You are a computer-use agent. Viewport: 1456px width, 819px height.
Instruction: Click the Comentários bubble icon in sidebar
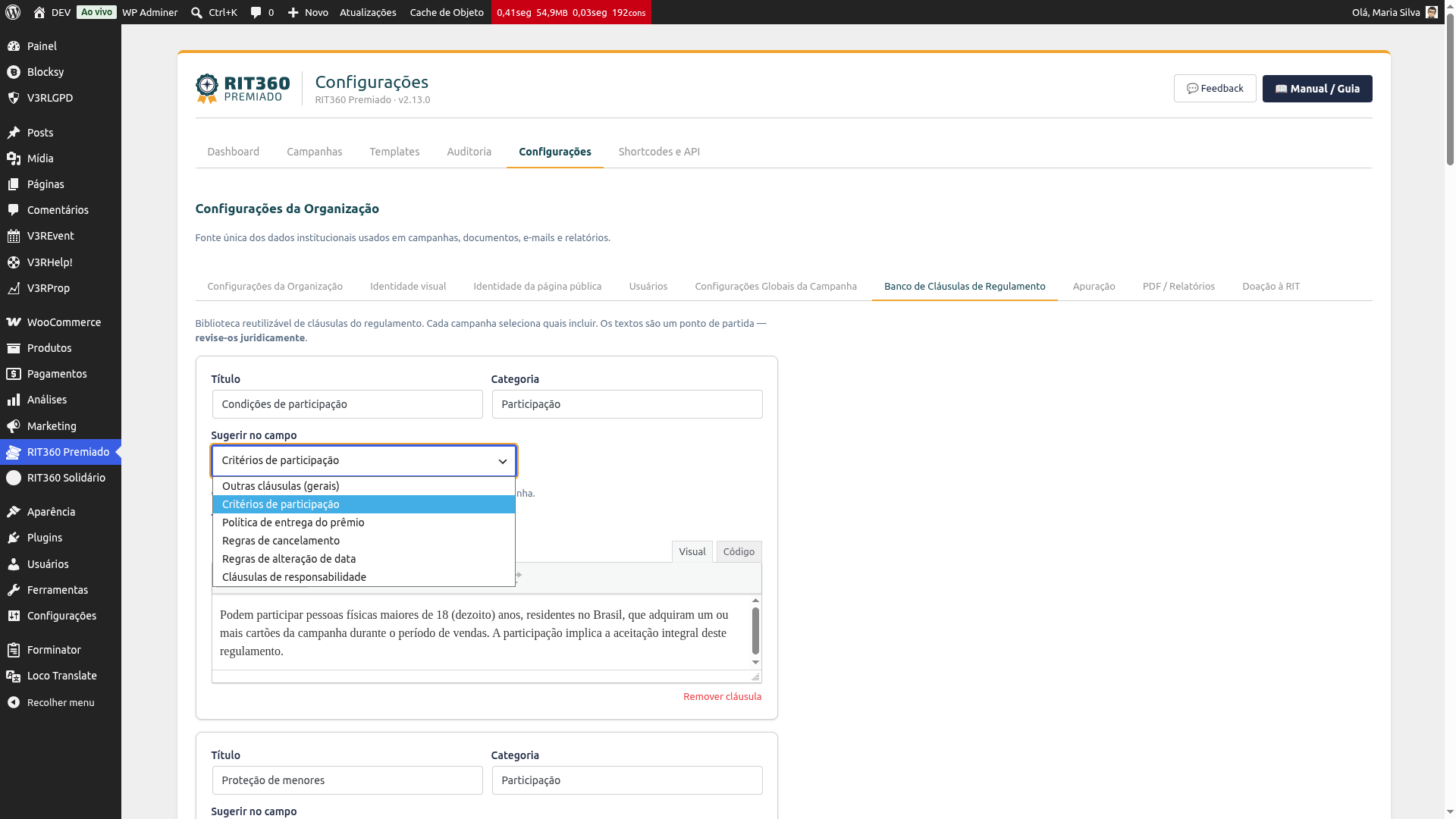[14, 210]
